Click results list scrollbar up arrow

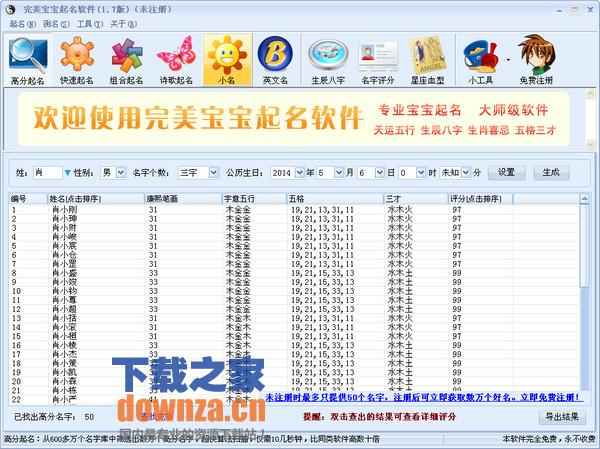(584, 199)
